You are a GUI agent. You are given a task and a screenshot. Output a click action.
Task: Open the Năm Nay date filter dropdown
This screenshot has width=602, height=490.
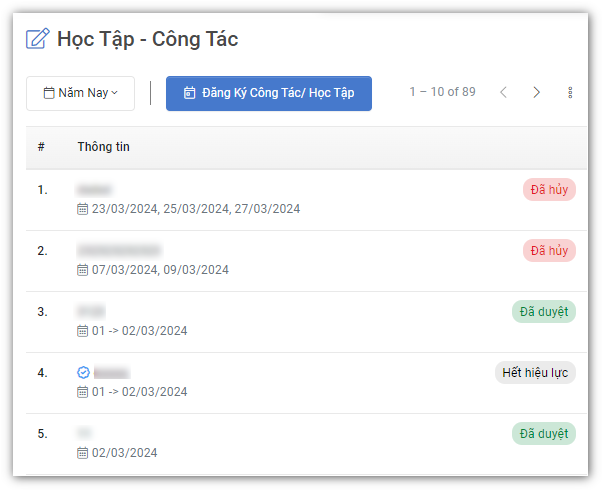tap(80, 93)
